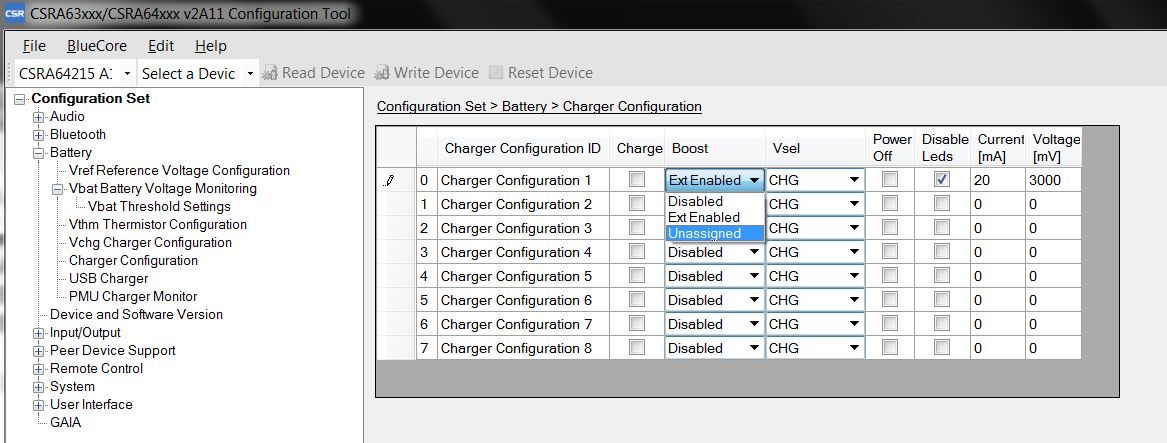Enable Charge checkbox for Charger Configuration 1
This screenshot has width=1167, height=443.
pyautogui.click(x=637, y=180)
